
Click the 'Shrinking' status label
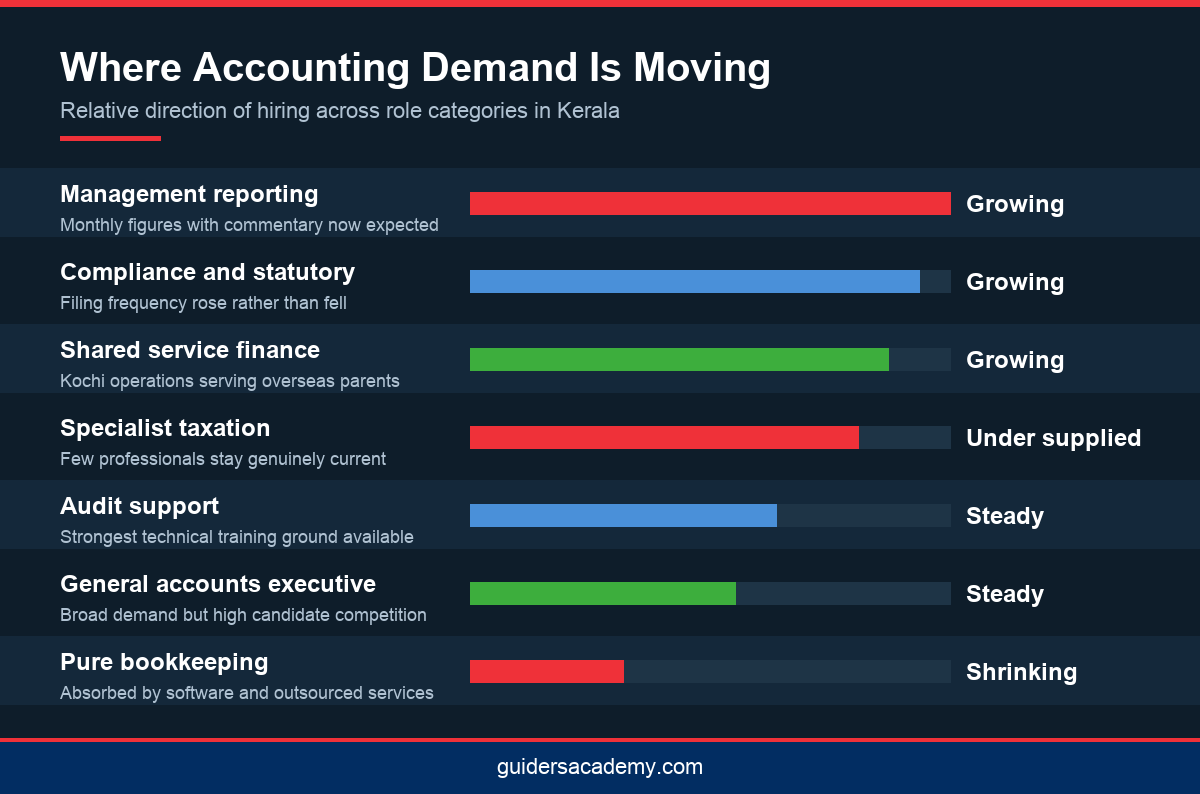(1022, 672)
